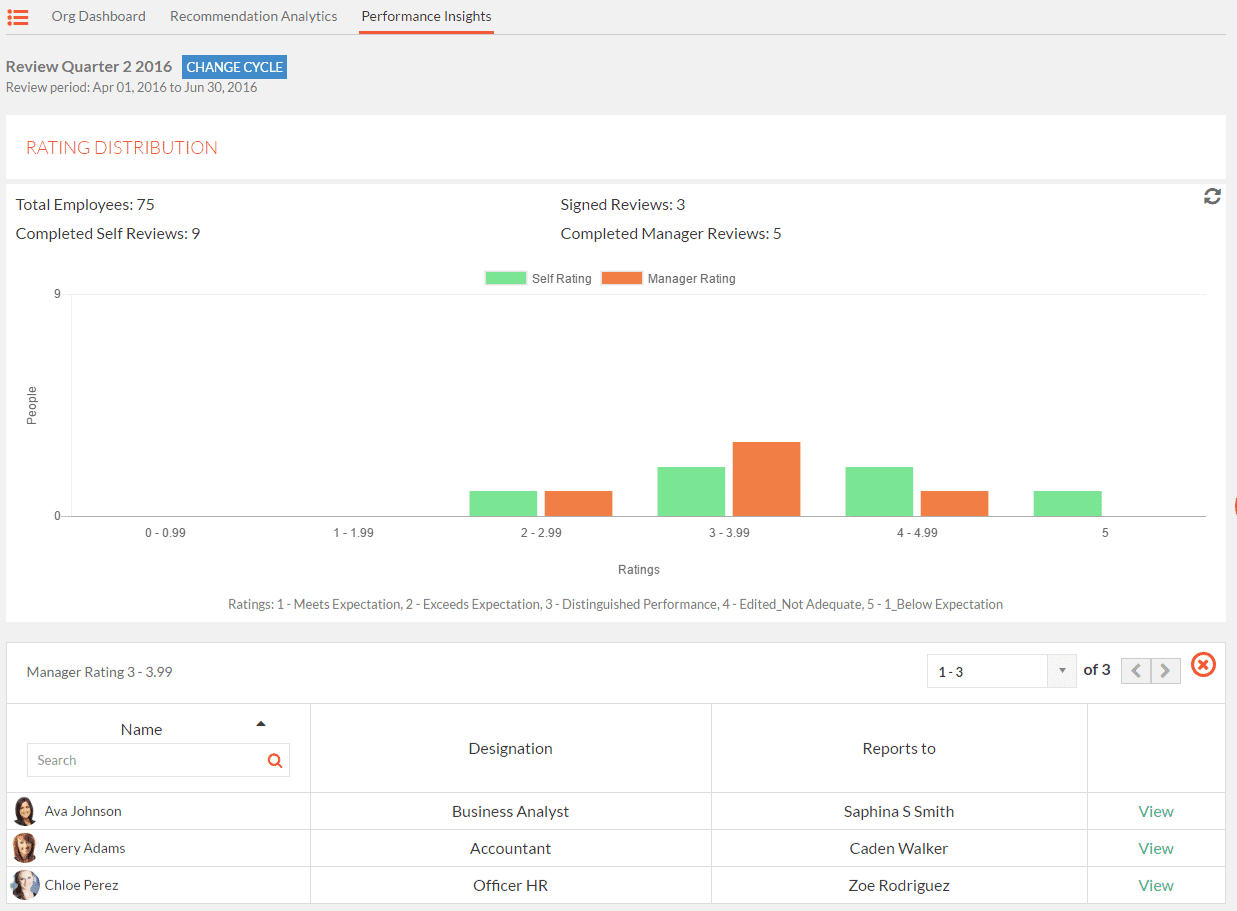This screenshot has height=911, width=1237.
Task: Click Chloe Perez's avatar
Action: tap(25, 885)
